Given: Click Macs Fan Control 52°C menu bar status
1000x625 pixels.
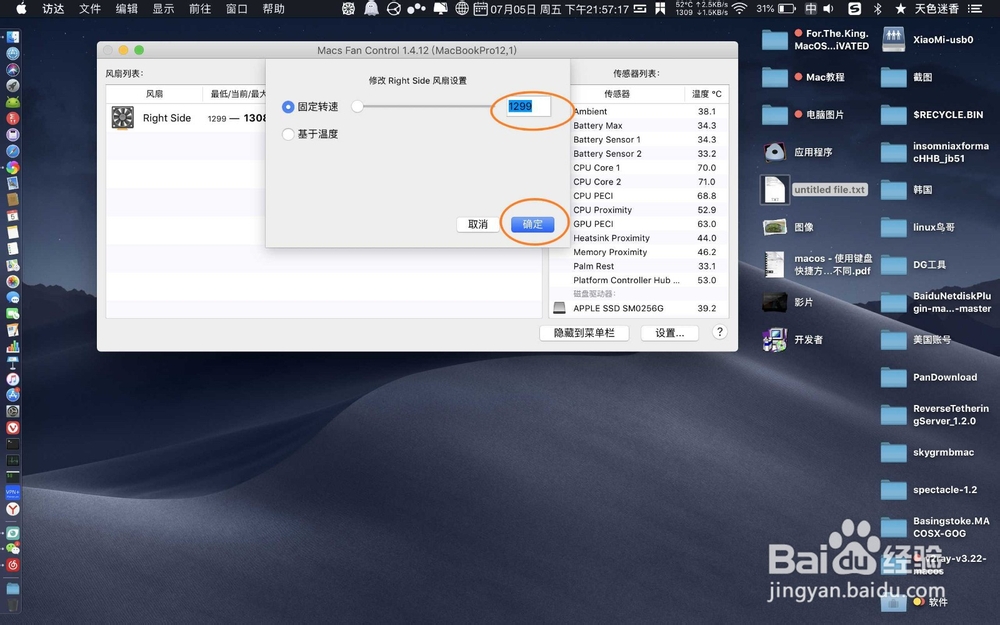Looking at the screenshot, I should [702, 9].
